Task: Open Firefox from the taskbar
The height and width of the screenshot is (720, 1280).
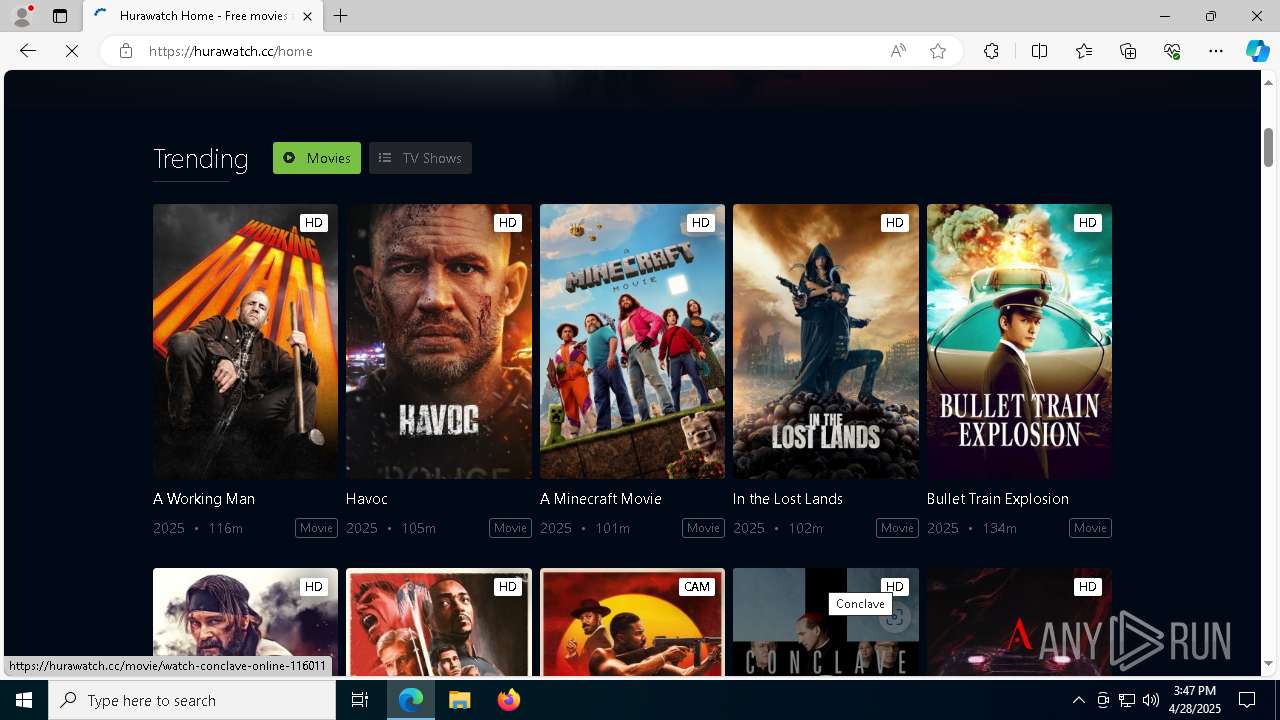Action: point(508,700)
